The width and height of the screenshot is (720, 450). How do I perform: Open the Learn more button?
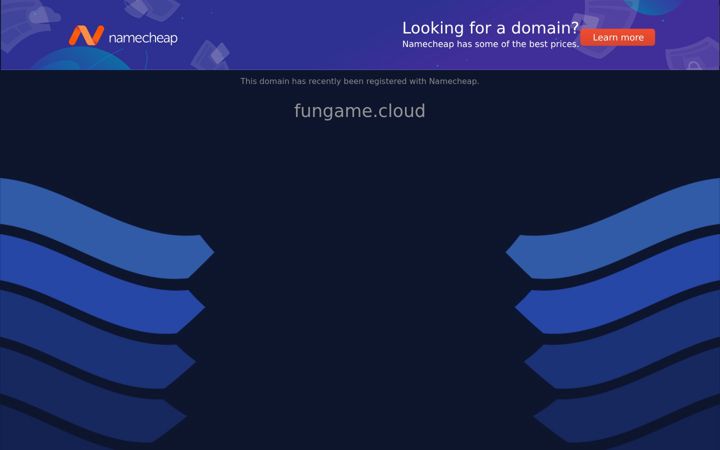pos(618,37)
